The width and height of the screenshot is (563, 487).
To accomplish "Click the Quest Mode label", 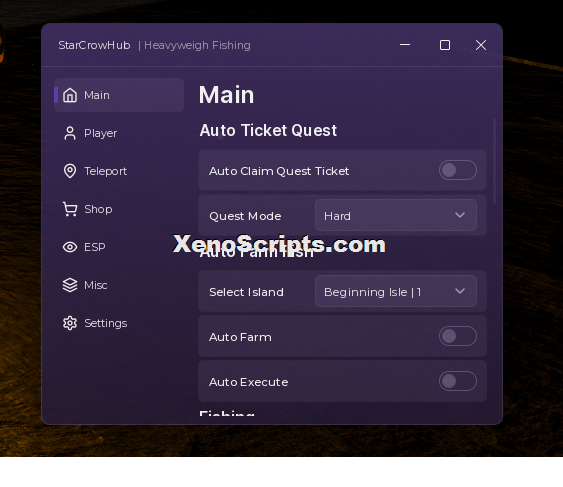I will (x=245, y=216).
